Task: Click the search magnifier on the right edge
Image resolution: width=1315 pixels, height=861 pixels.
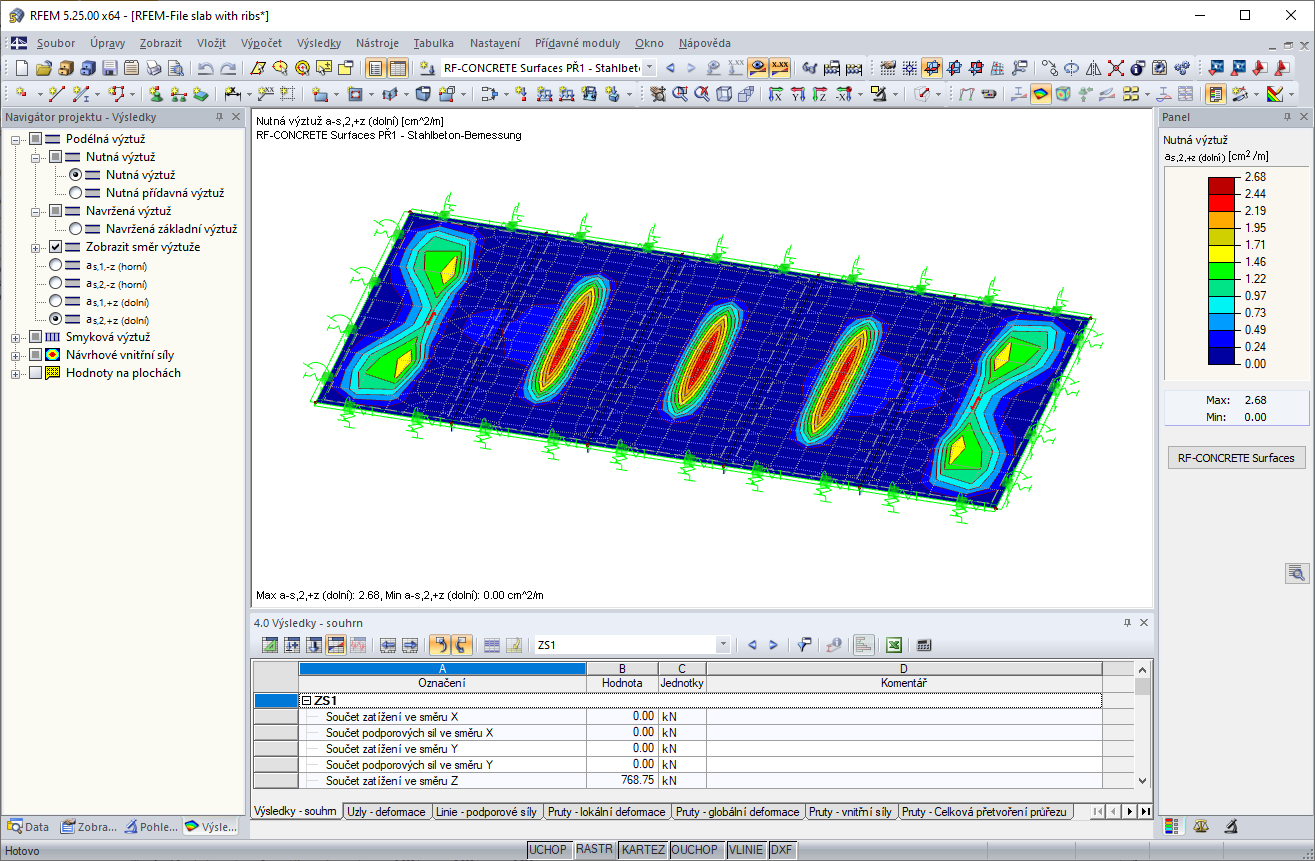Action: coord(1297,573)
